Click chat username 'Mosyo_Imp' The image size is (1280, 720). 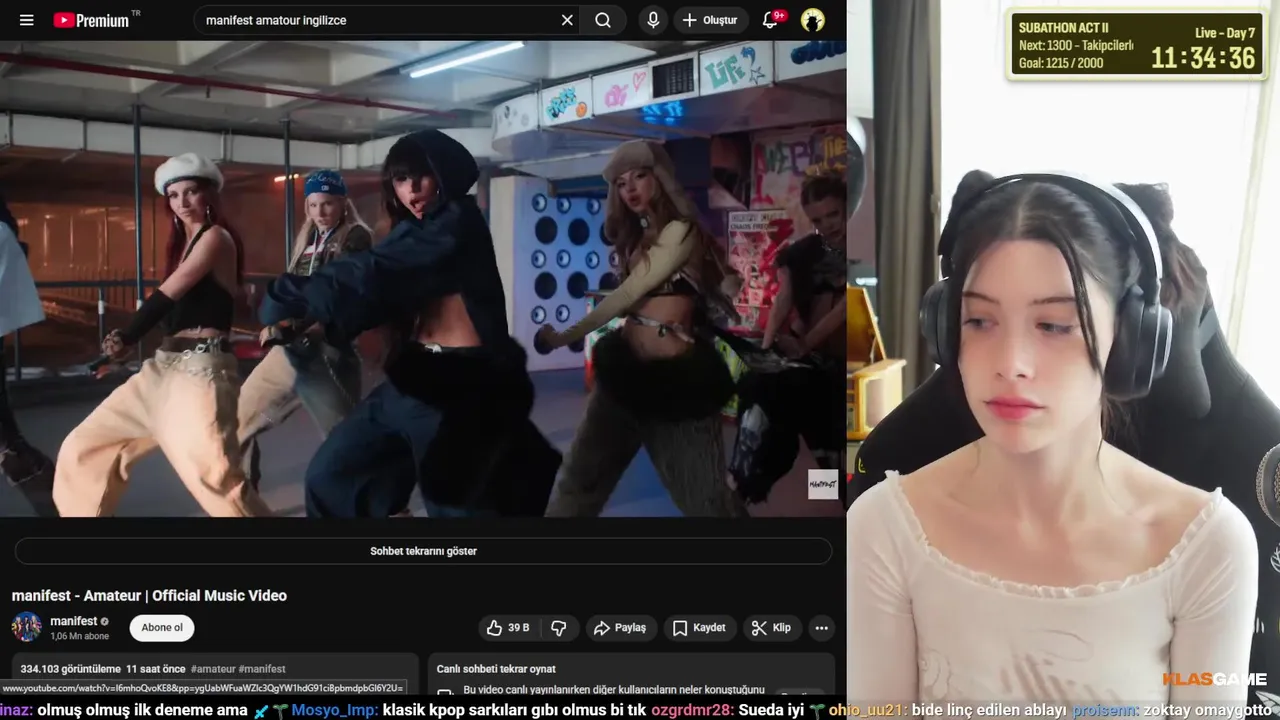pos(333,710)
